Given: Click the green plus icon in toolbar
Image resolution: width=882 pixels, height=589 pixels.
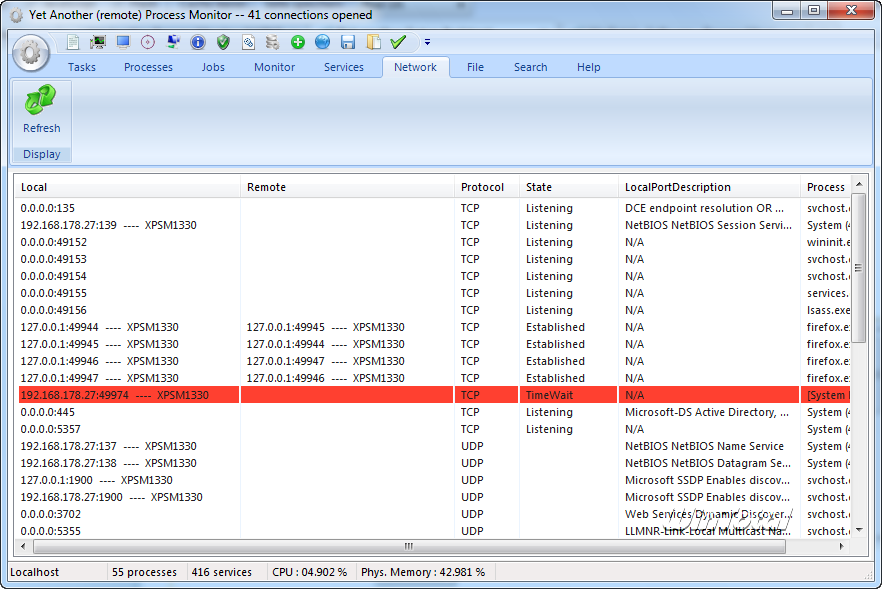Looking at the screenshot, I should 298,42.
